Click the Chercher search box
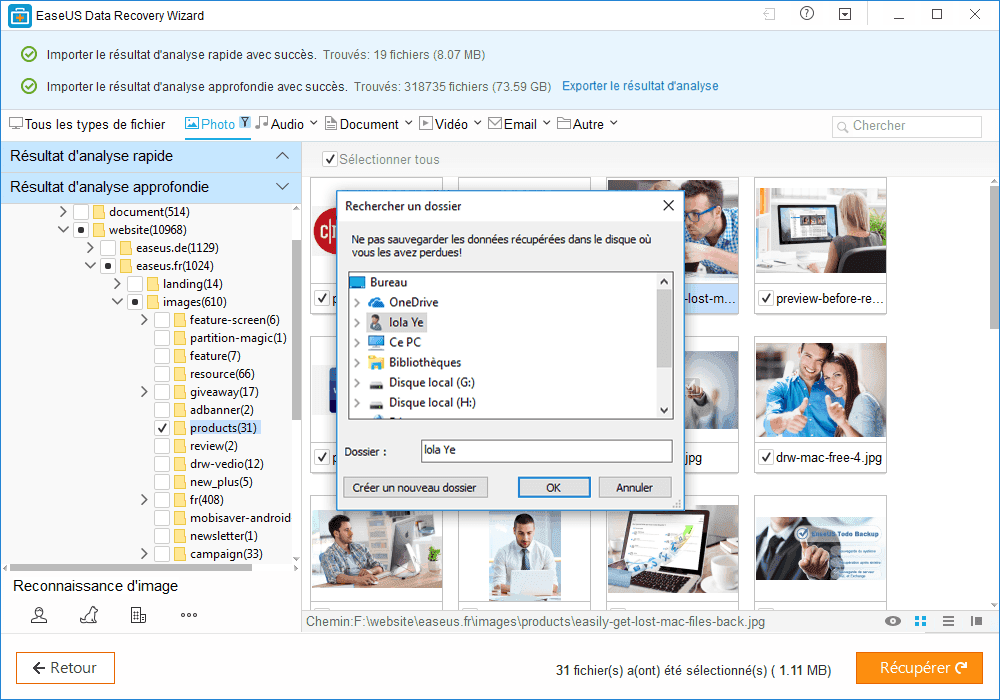The image size is (1000, 700). (907, 126)
